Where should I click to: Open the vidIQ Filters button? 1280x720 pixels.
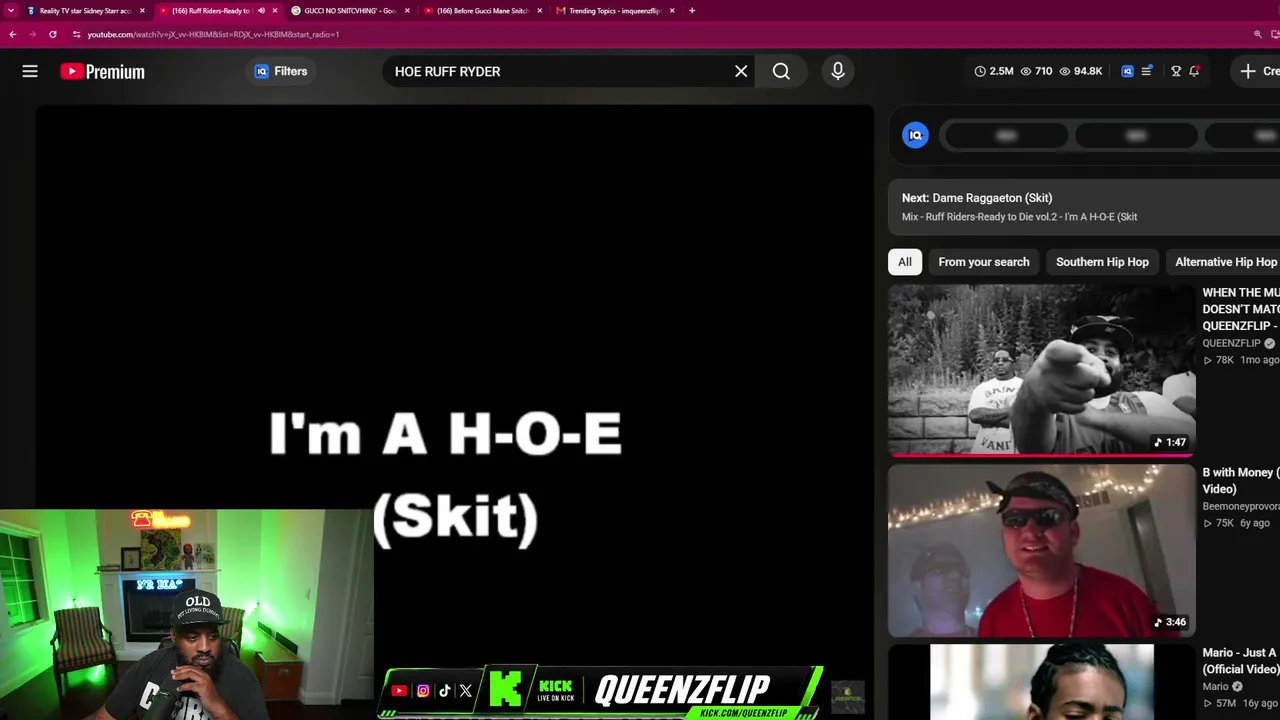pyautogui.click(x=281, y=71)
